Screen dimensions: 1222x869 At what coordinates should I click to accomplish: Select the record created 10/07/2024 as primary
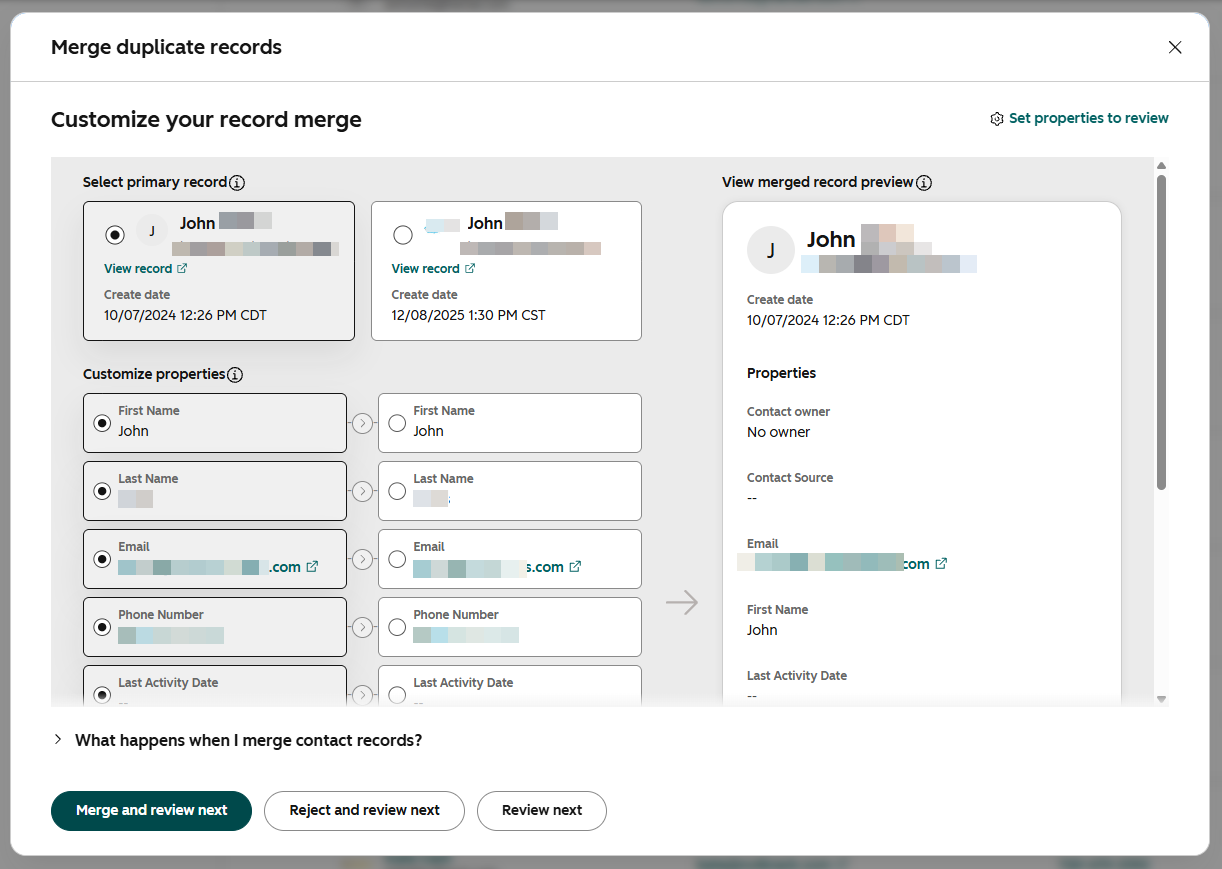pos(115,234)
